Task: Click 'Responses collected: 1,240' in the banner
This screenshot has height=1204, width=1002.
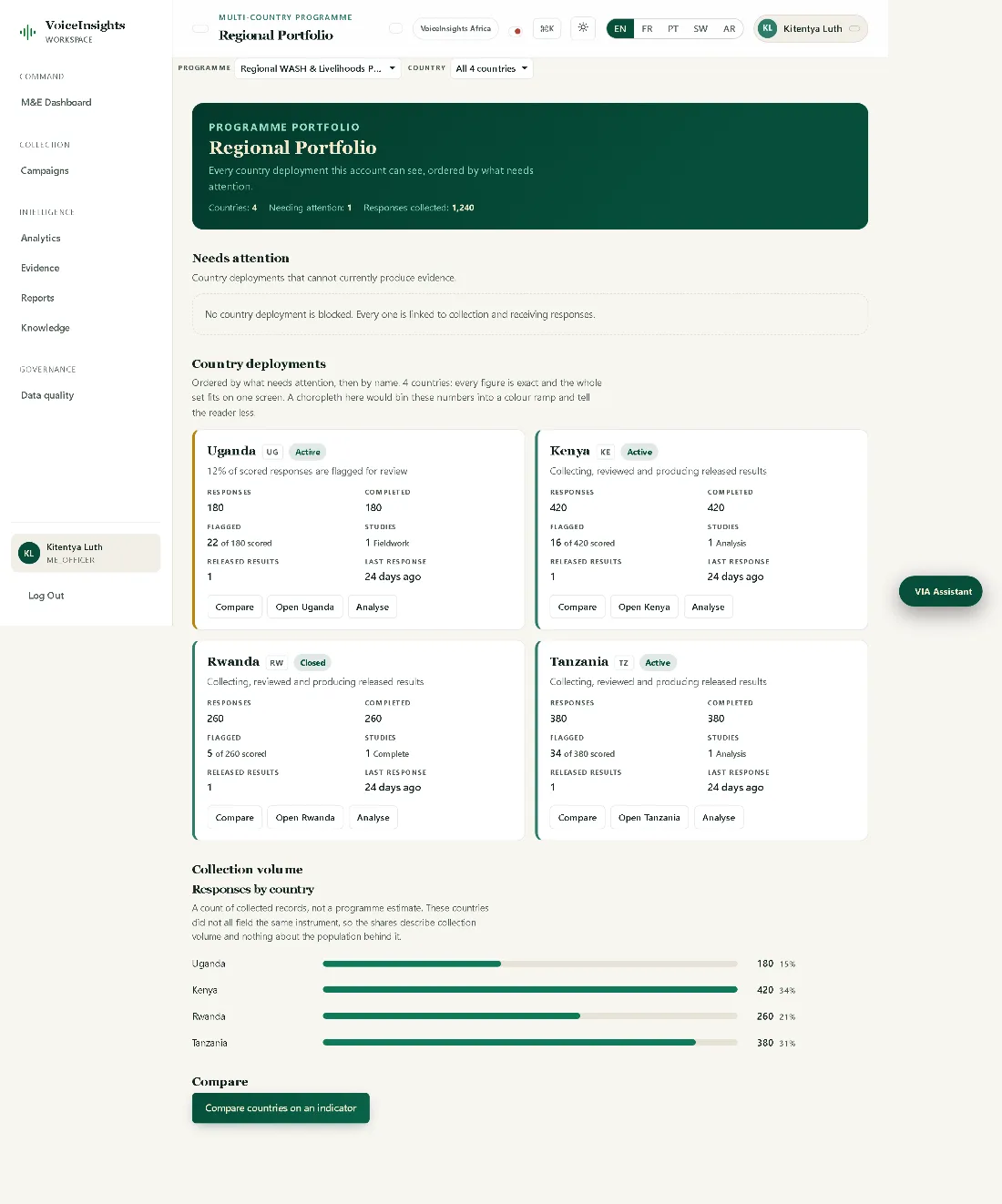Action: coord(419,208)
